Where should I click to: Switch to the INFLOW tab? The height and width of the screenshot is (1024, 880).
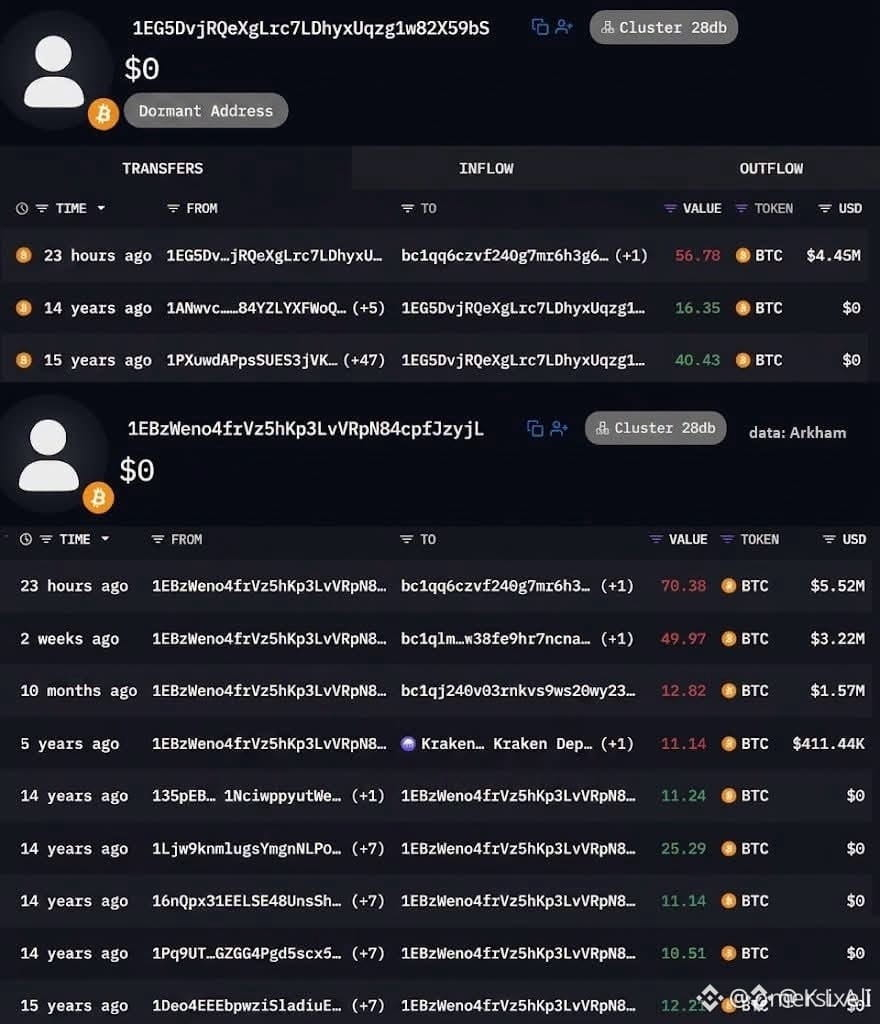pyautogui.click(x=486, y=168)
